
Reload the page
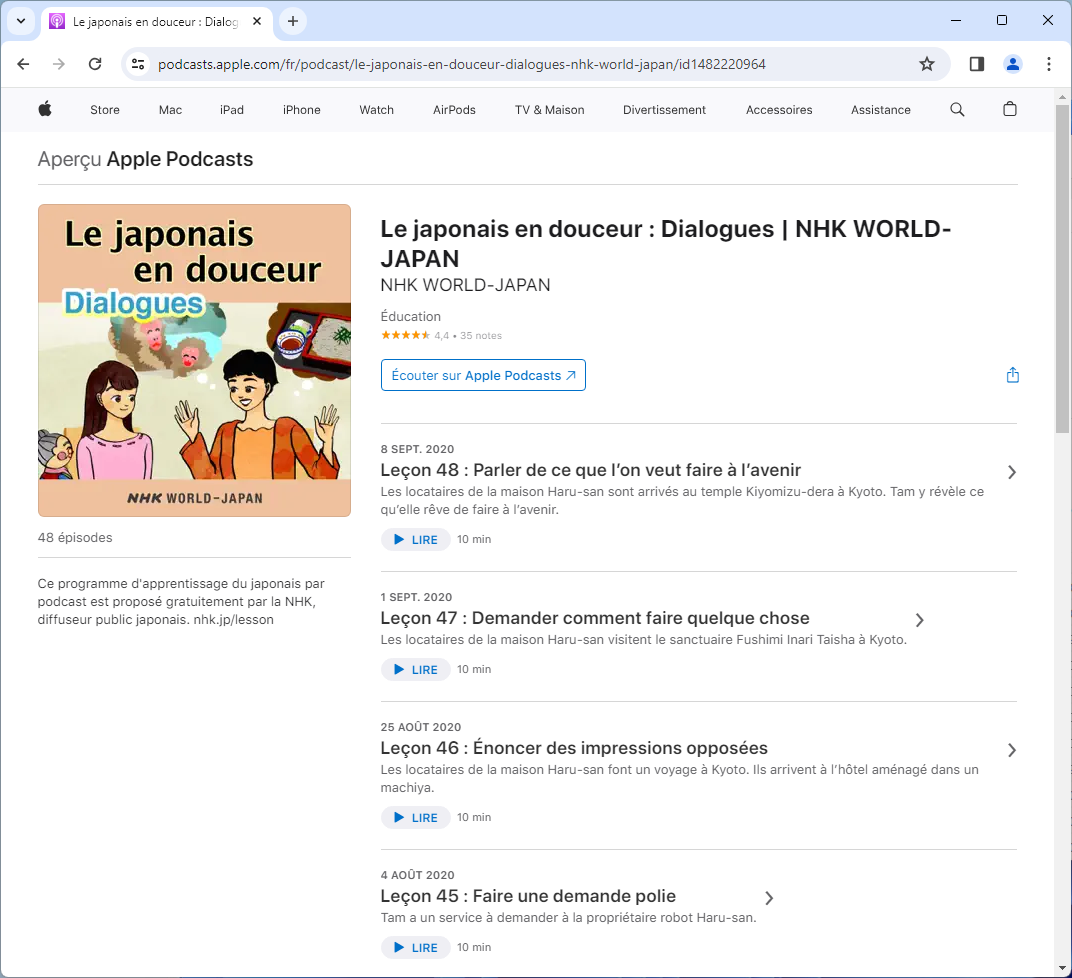[x=95, y=64]
